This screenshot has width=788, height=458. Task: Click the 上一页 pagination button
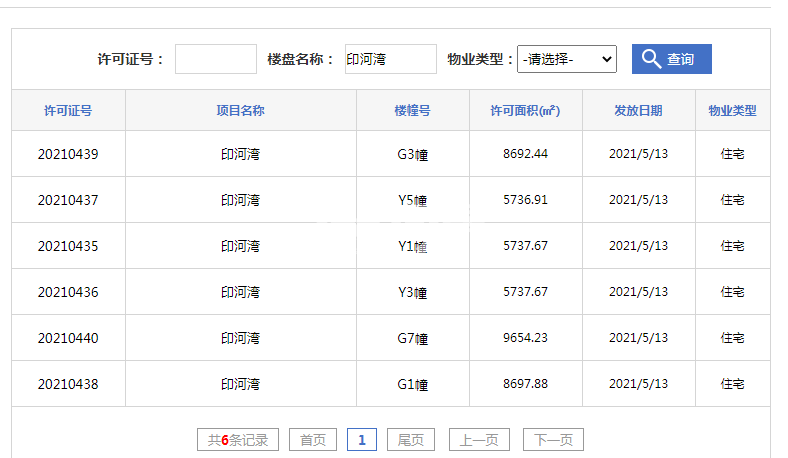pyautogui.click(x=479, y=440)
